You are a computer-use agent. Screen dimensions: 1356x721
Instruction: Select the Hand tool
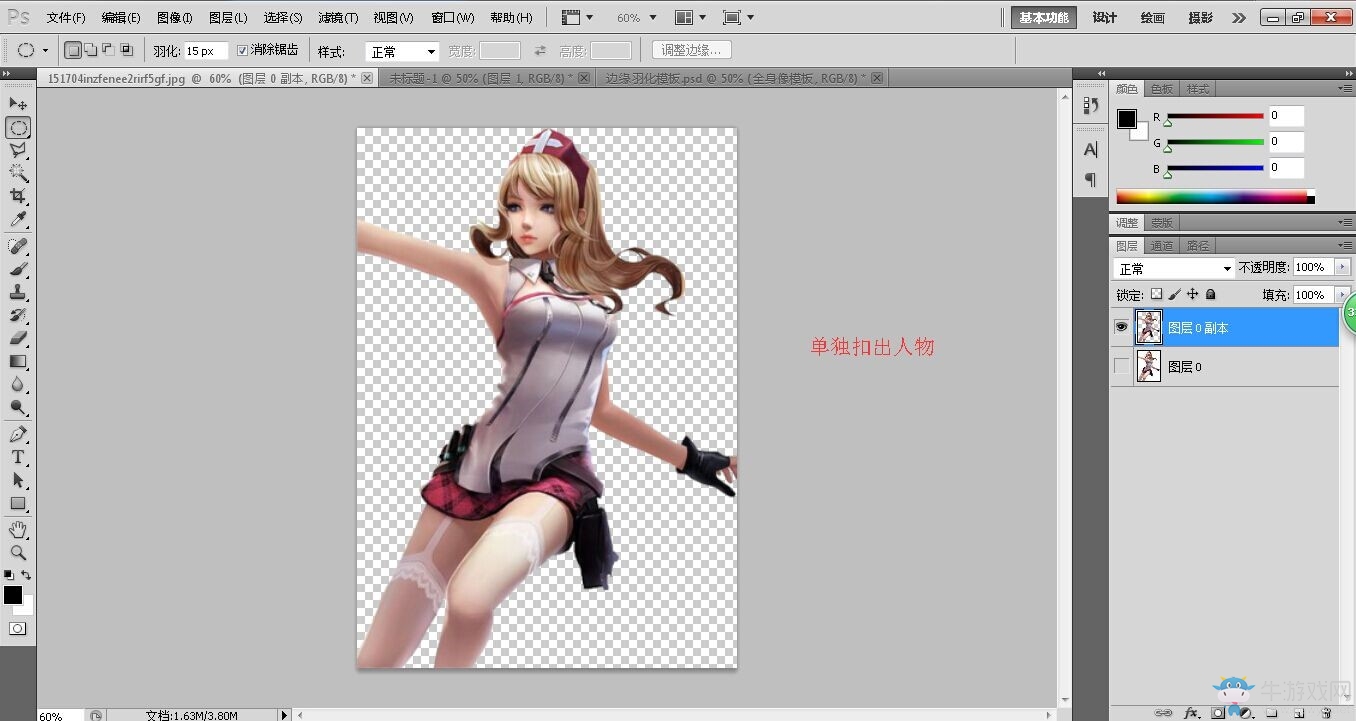18,529
